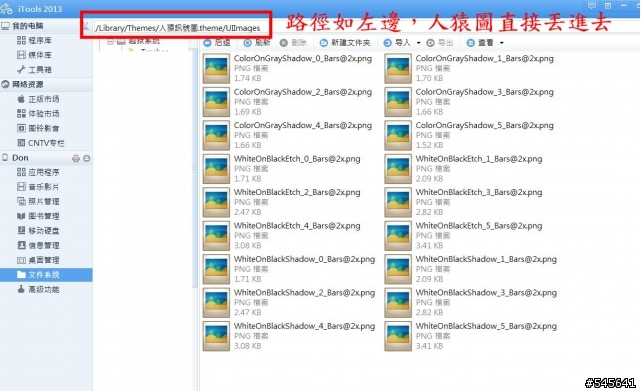Viewport: 641px width, 391px height.
Task: Select file WhiteOnBlackEtch_4_Bars@2x.png
Action: coord(282,235)
